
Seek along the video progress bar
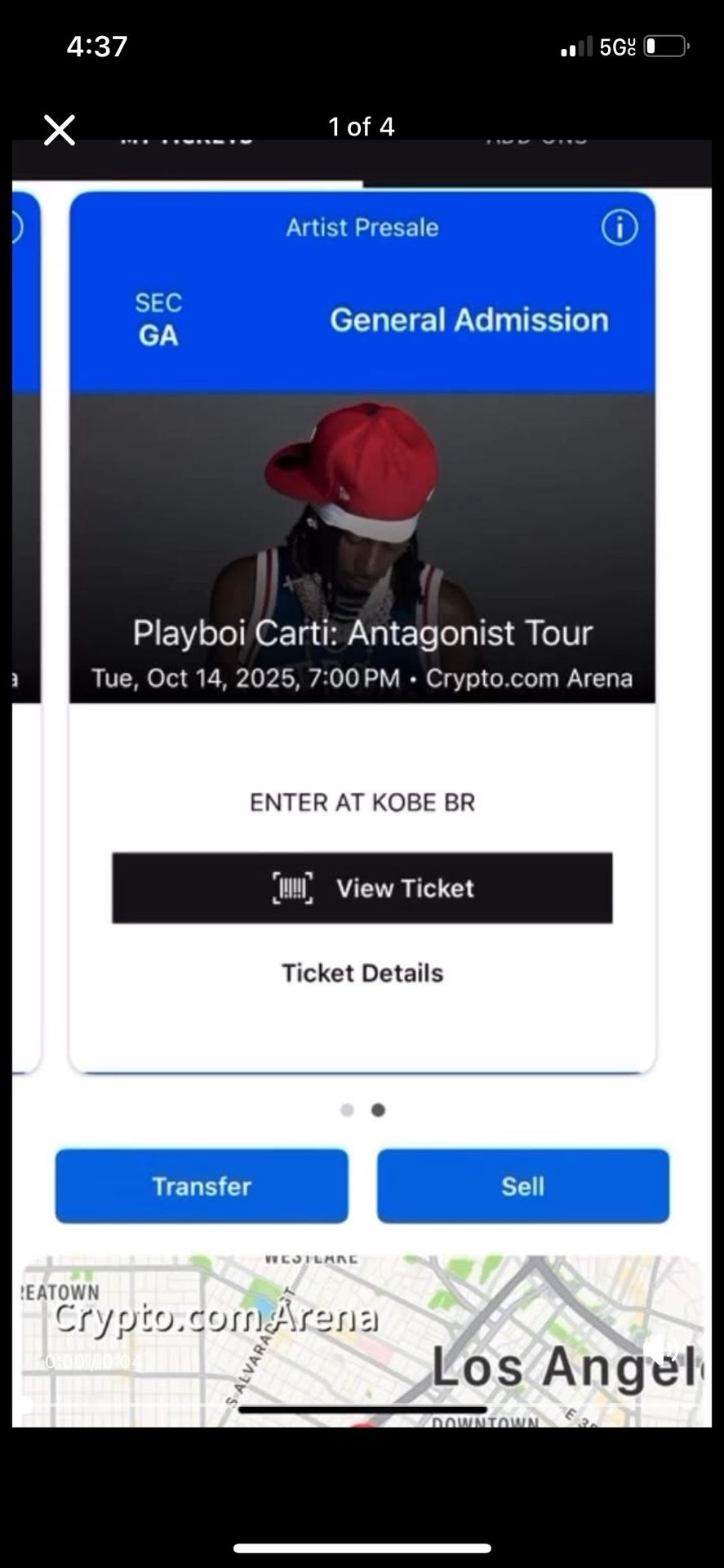point(362,1405)
